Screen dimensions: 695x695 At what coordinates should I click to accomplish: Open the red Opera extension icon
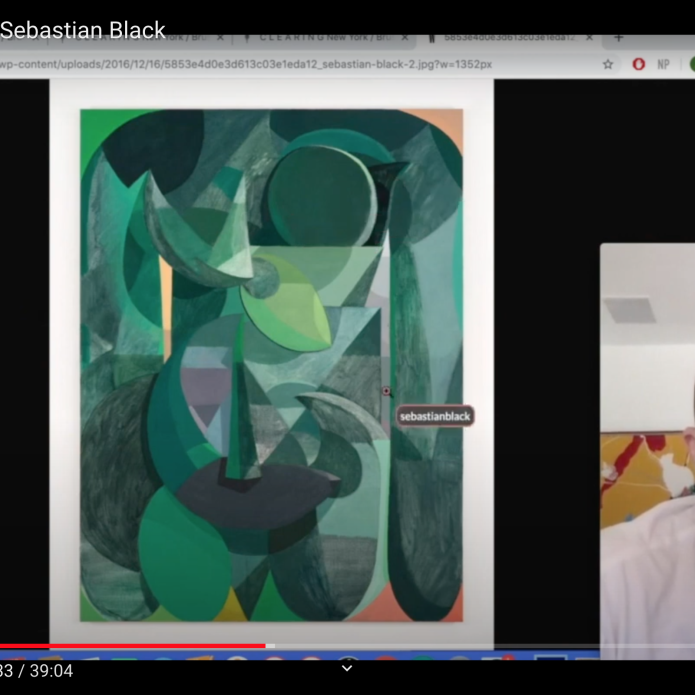coord(638,64)
